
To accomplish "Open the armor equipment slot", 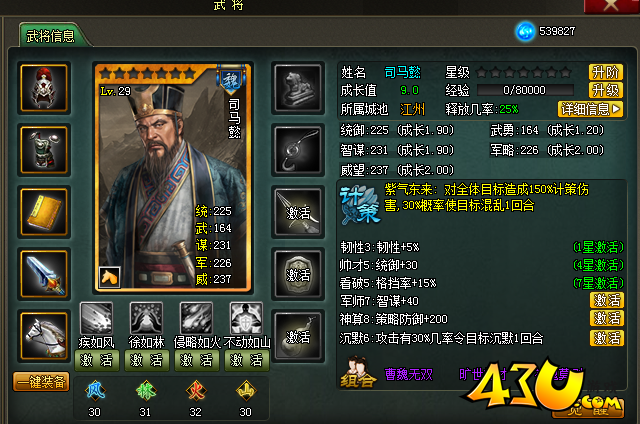I will pyautogui.click(x=44, y=150).
